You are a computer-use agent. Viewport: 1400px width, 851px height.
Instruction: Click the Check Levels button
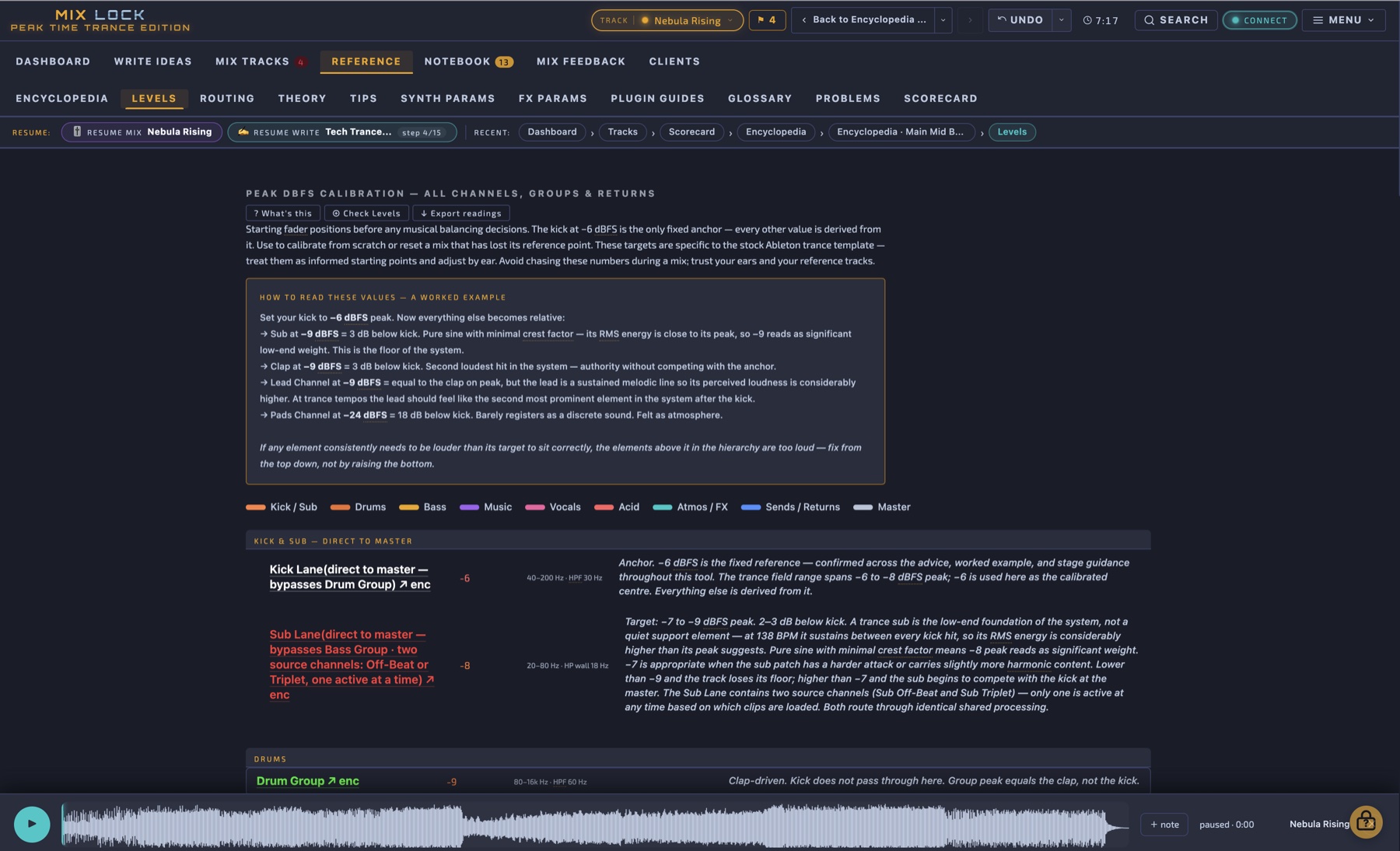click(x=366, y=213)
